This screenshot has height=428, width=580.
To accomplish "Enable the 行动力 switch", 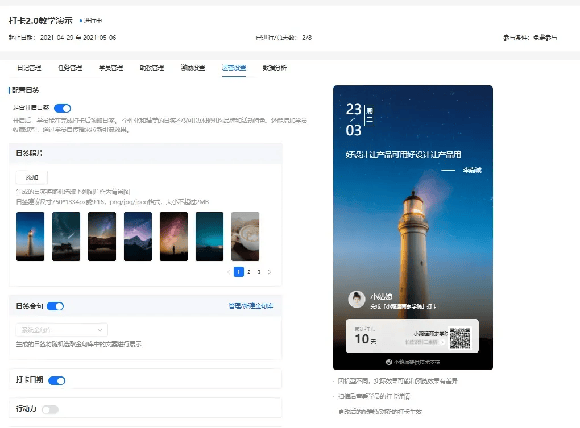I will pos(50,410).
